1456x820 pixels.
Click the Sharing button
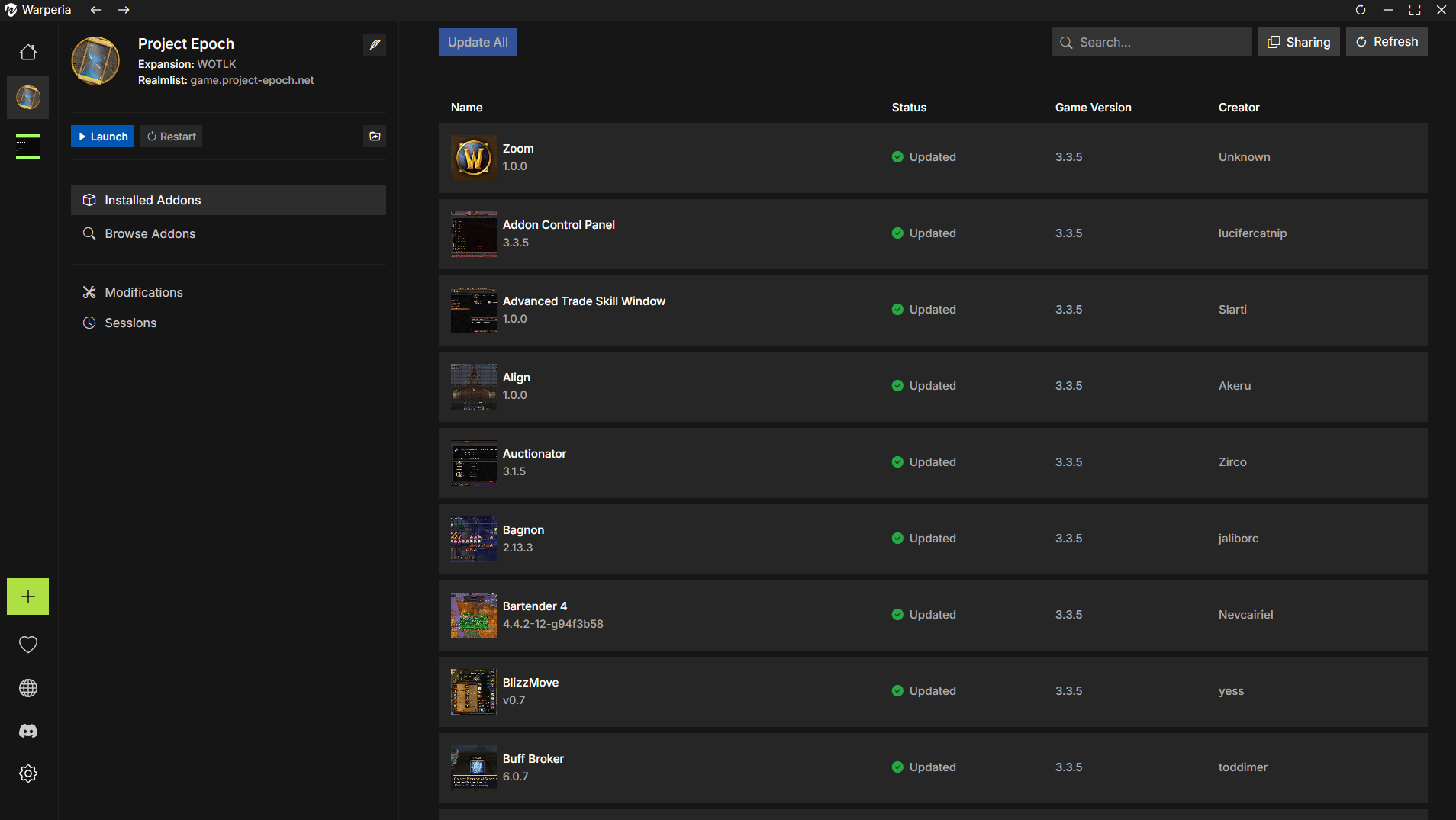pos(1299,42)
